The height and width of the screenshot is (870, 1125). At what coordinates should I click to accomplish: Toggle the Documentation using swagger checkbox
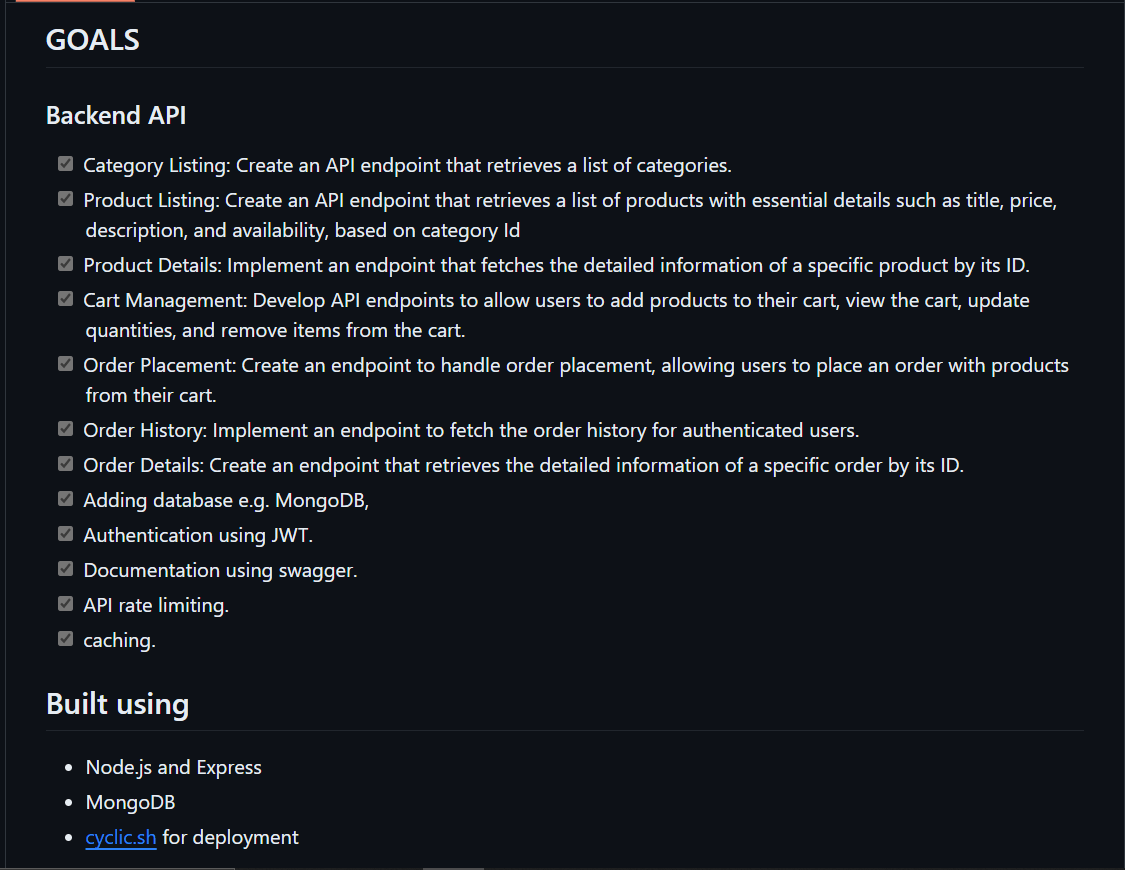[65, 569]
